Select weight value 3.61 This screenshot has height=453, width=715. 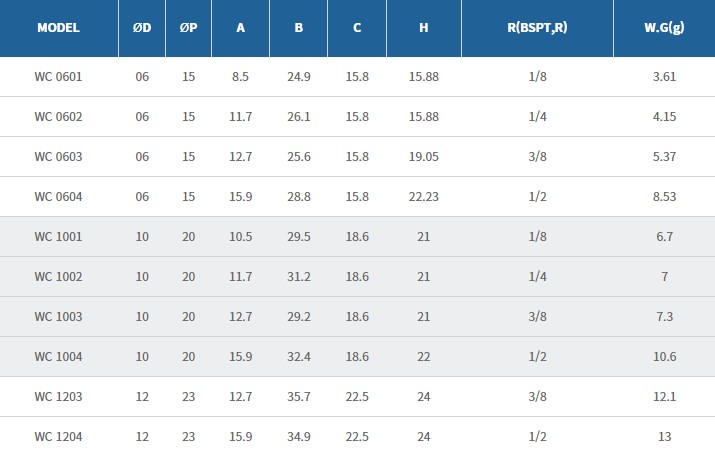pyautogui.click(x=664, y=76)
